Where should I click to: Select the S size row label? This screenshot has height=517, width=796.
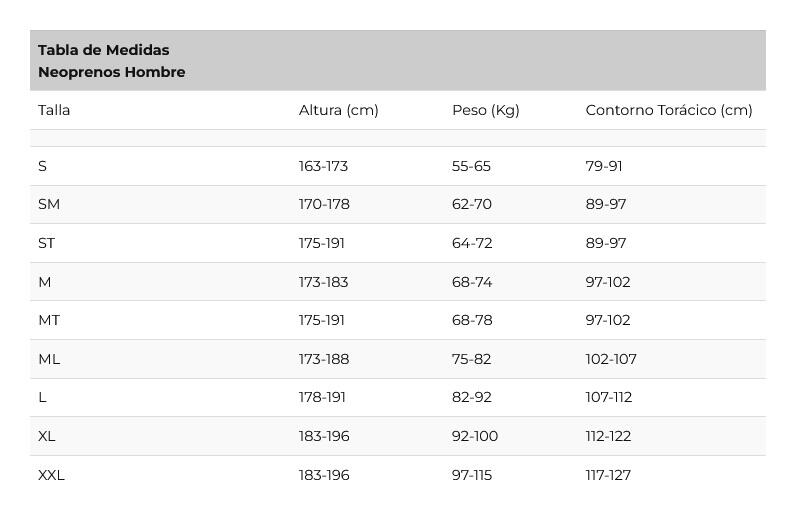tap(43, 166)
